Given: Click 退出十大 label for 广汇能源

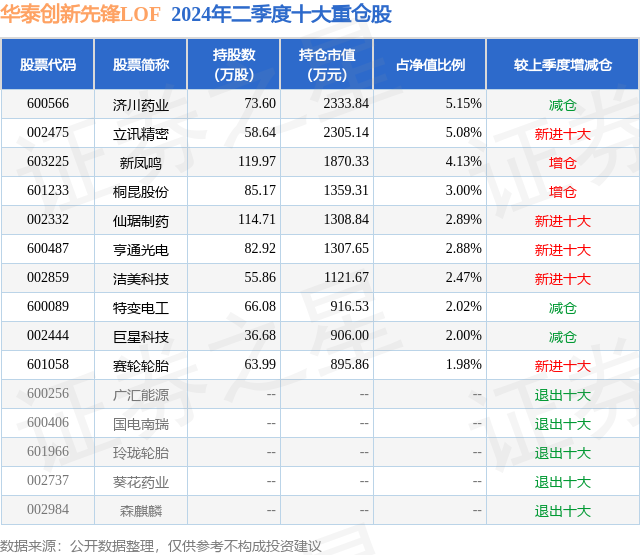Looking at the screenshot, I should coord(563,395).
